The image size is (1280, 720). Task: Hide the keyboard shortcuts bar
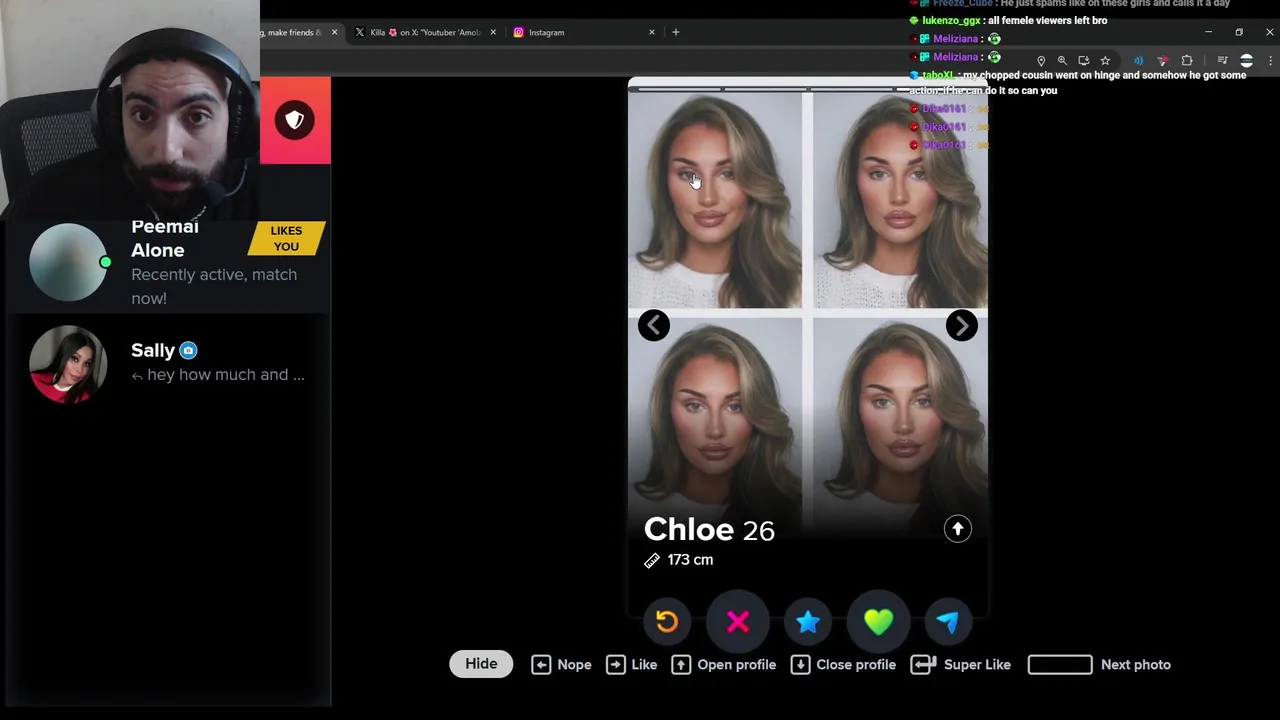[x=481, y=664]
